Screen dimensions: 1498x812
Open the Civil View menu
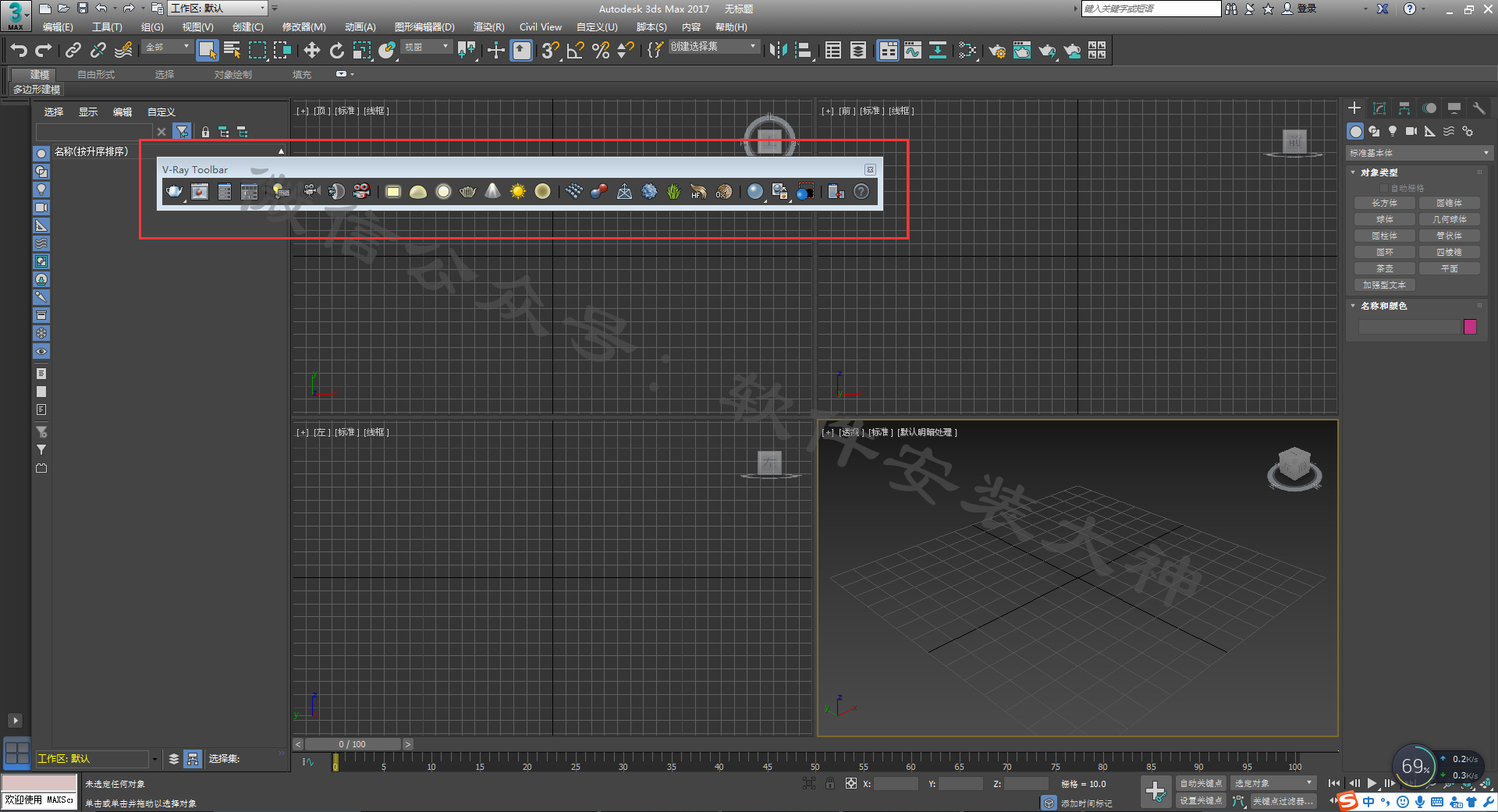[x=541, y=27]
